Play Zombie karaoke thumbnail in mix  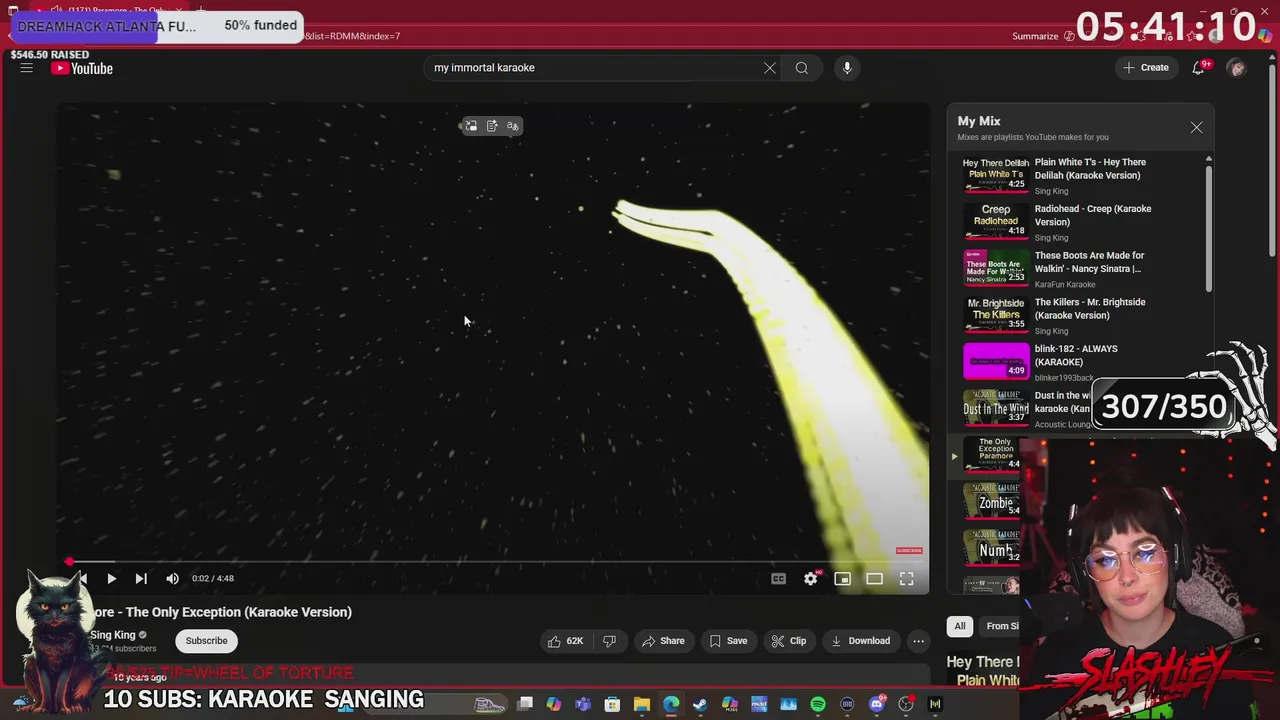(992, 502)
